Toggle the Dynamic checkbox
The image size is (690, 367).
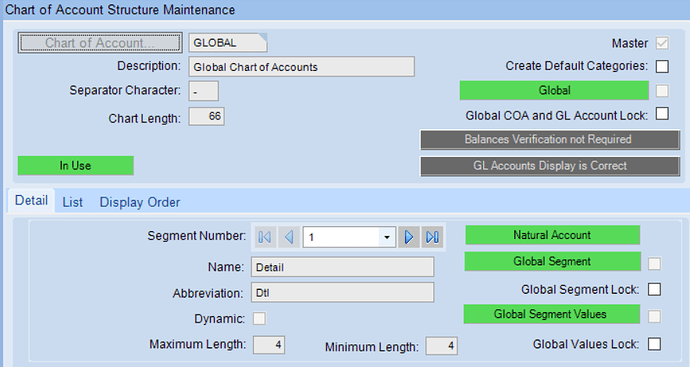259,319
